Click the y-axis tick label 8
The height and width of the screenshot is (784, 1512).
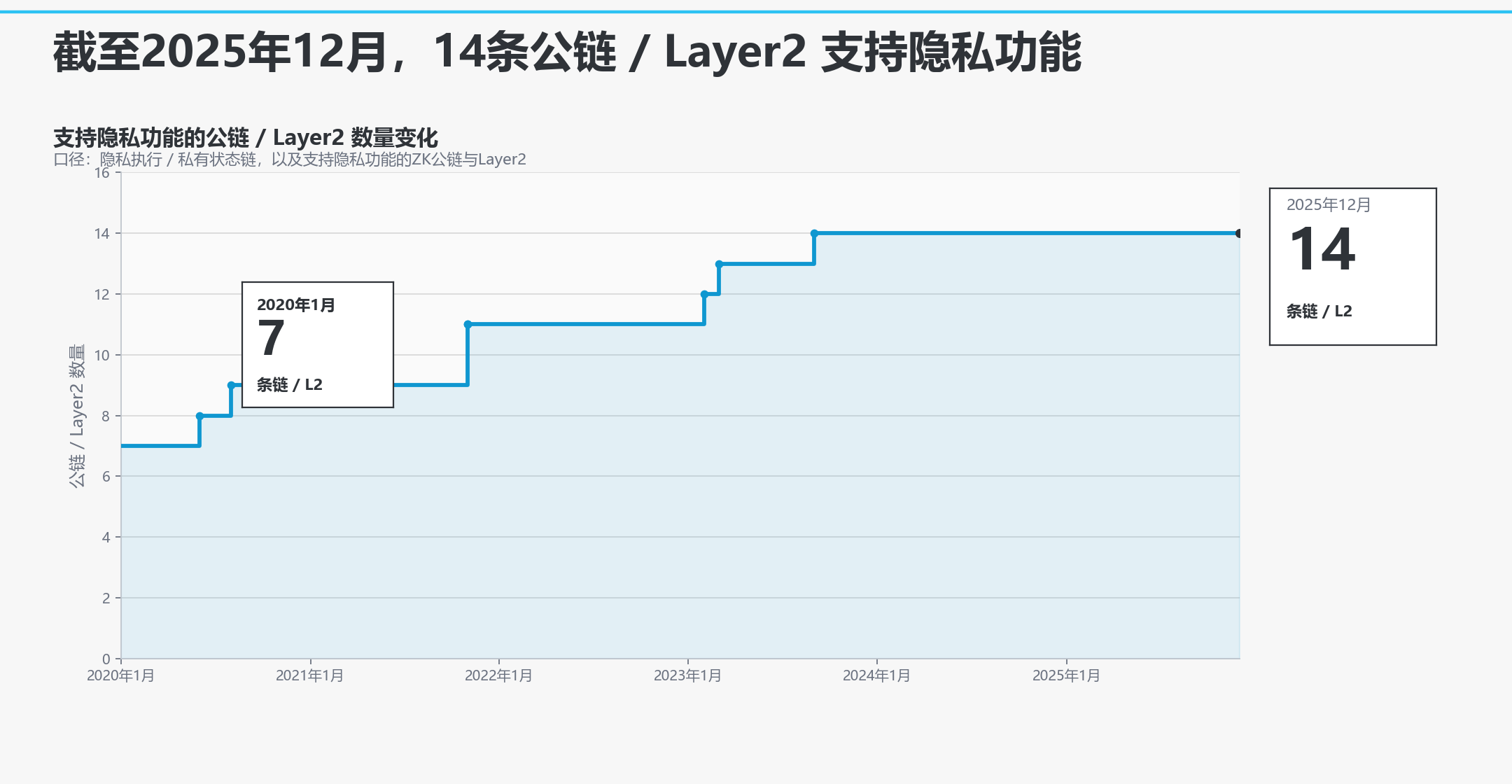pos(106,416)
